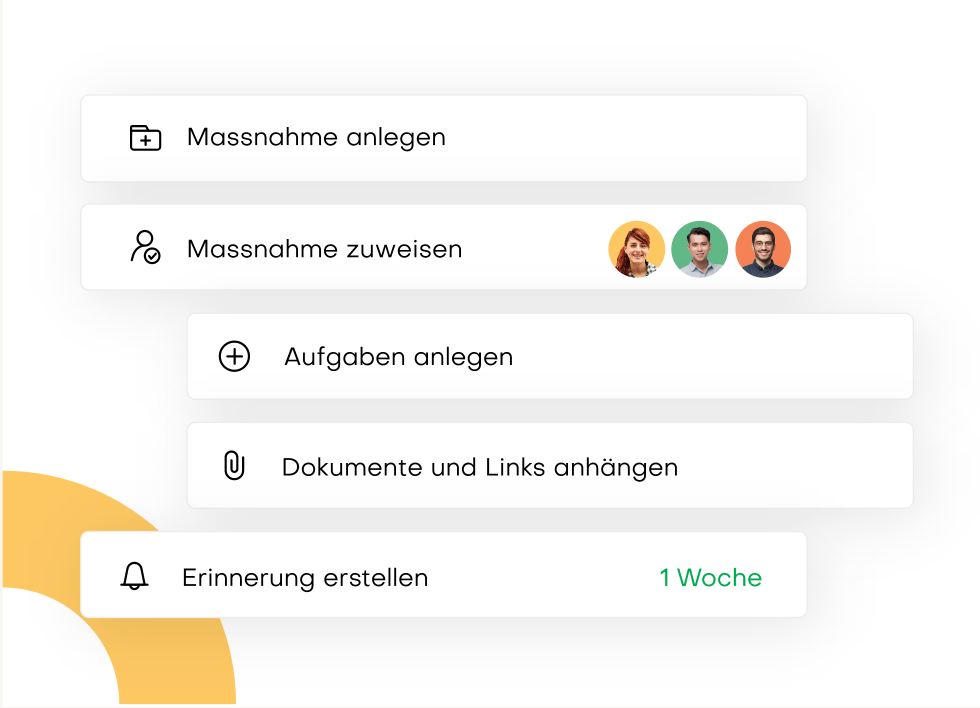Click the person-check icon for assigning
The width and height of the screenshot is (980, 708).
pos(145,247)
